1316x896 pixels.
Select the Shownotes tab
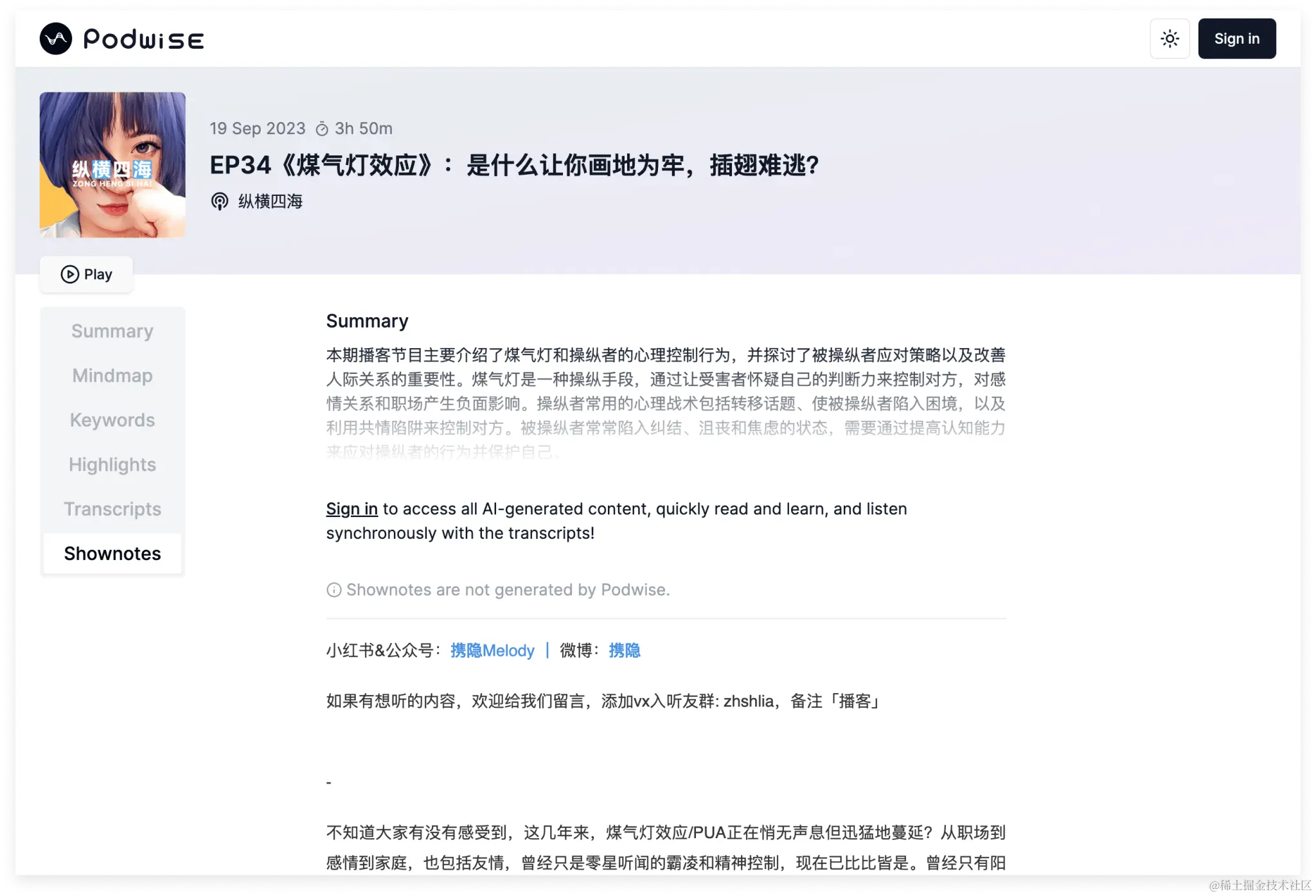[x=112, y=553]
